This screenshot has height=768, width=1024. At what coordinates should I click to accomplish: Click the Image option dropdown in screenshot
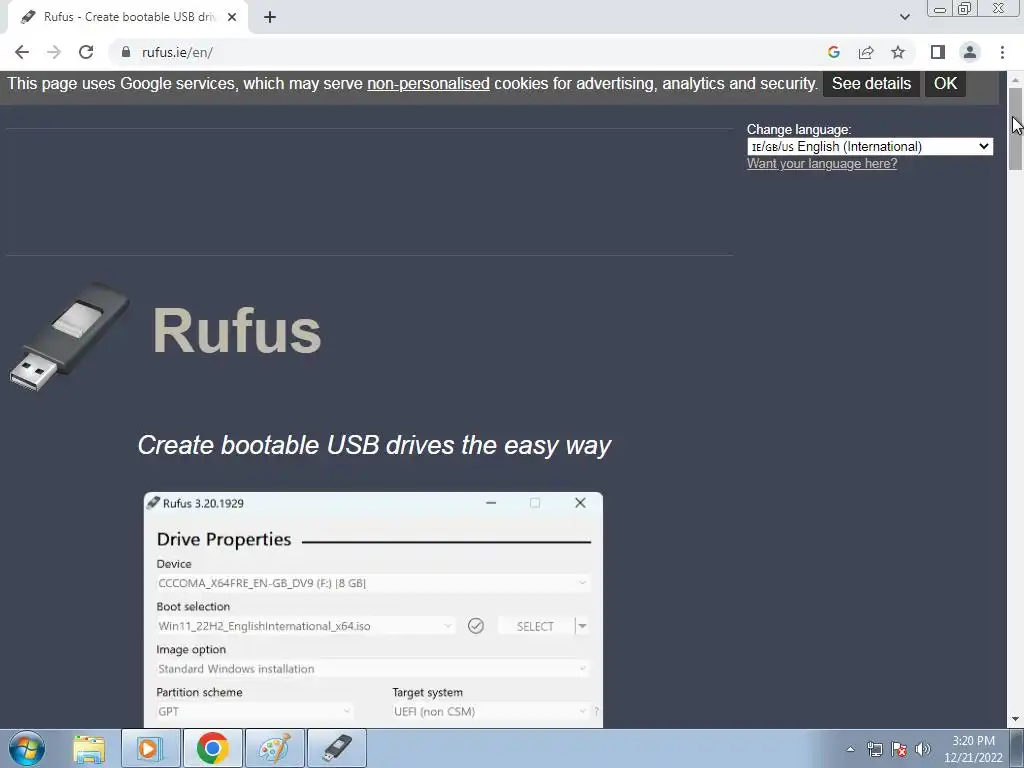coord(374,669)
